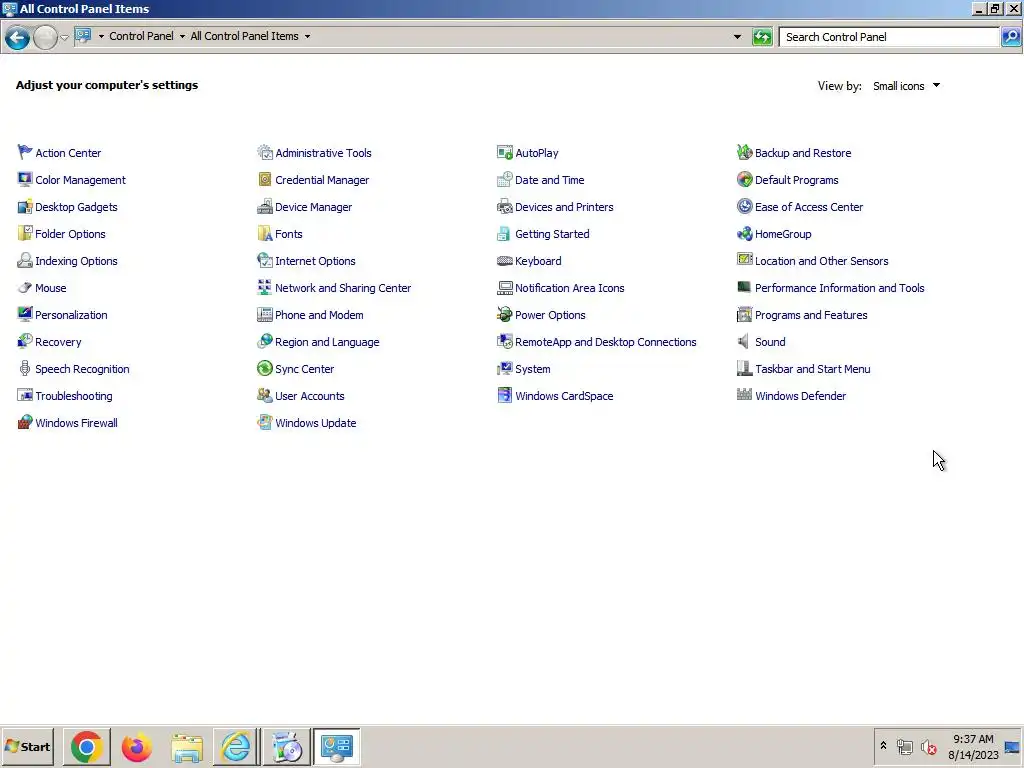Viewport: 1024px width, 768px height.
Task: Open the Sound speaker icon
Action: click(744, 342)
